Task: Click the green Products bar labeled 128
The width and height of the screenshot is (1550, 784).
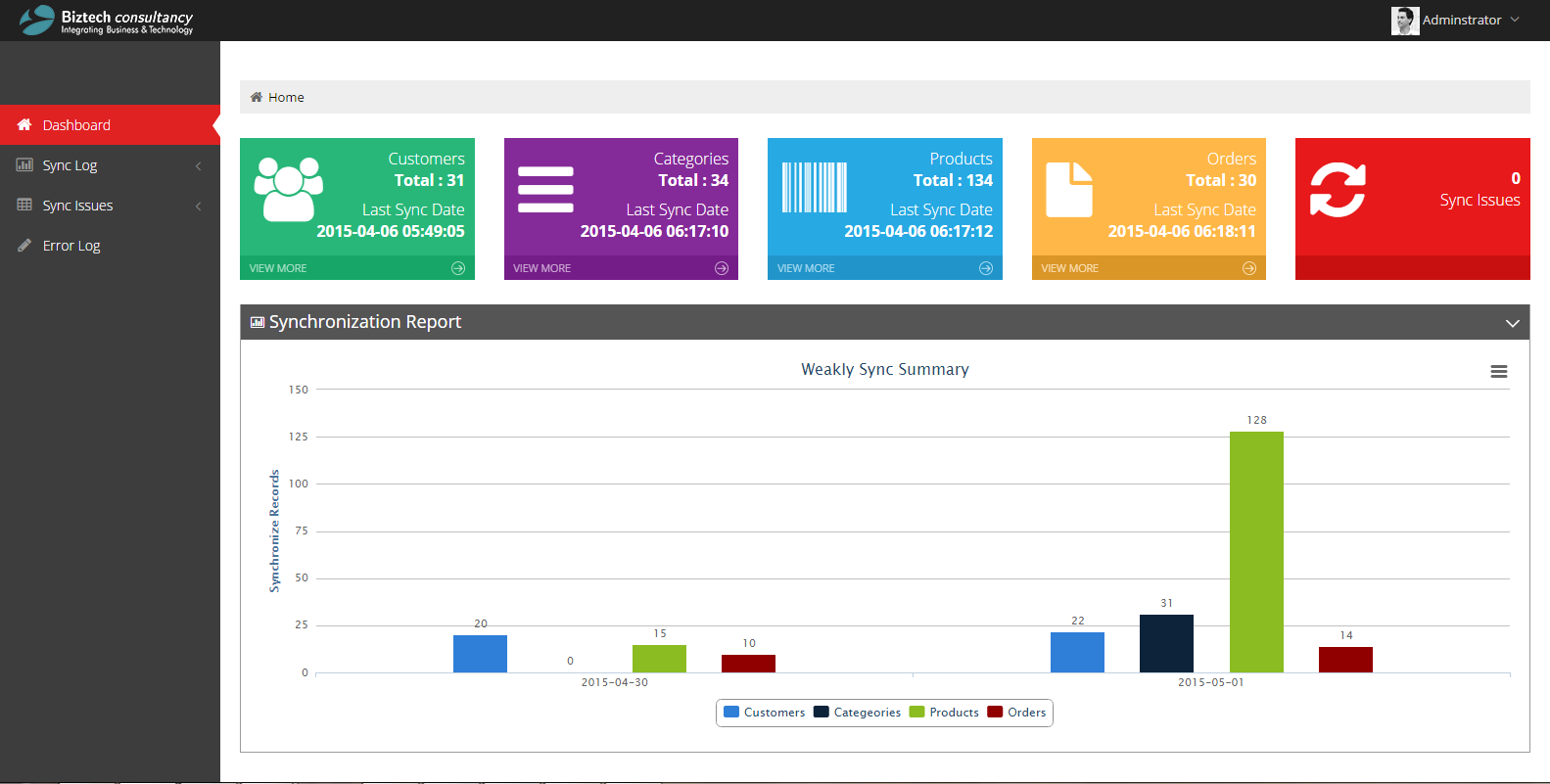Action: tap(1256, 552)
